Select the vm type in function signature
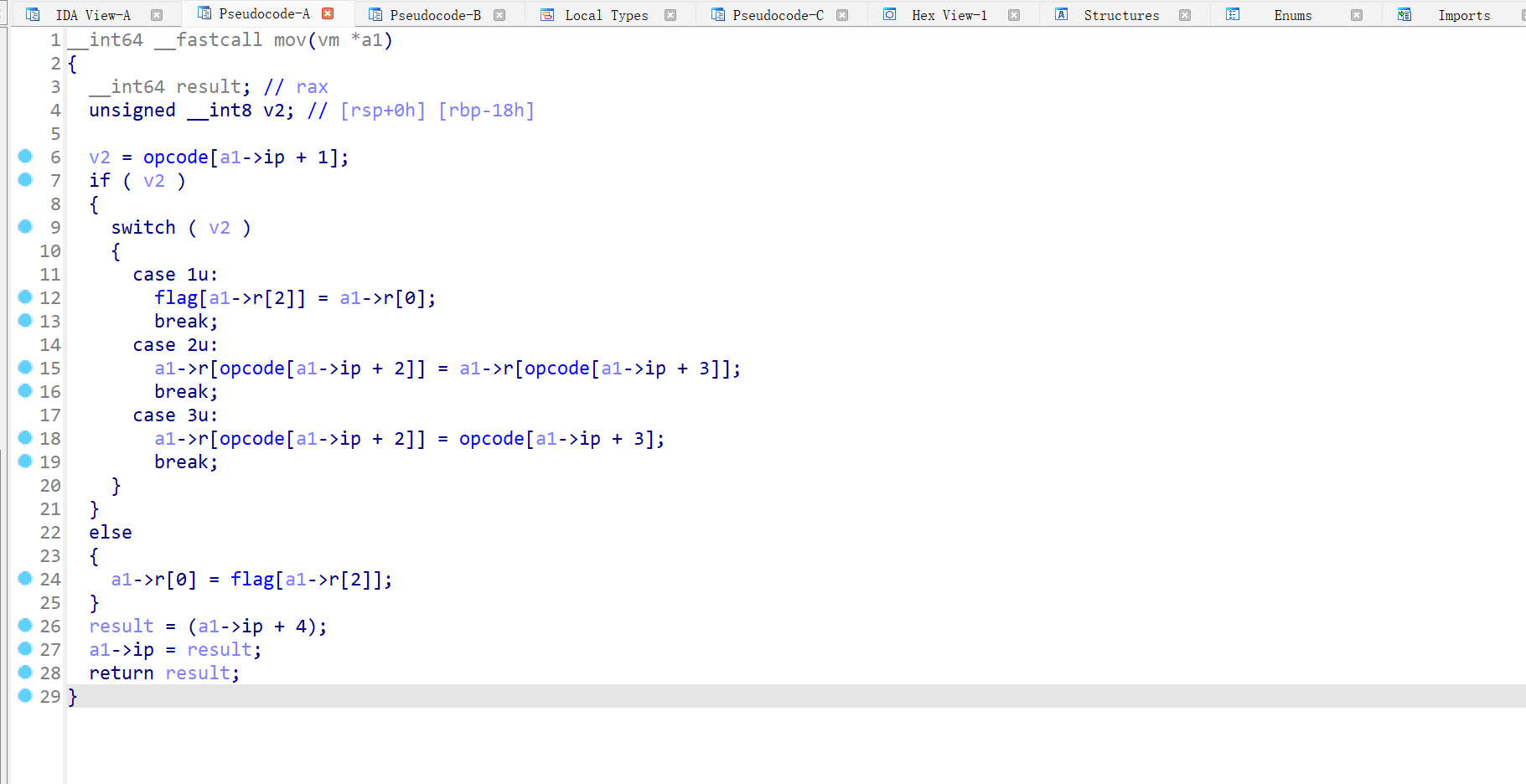This screenshot has height=784, width=1526. click(x=328, y=40)
